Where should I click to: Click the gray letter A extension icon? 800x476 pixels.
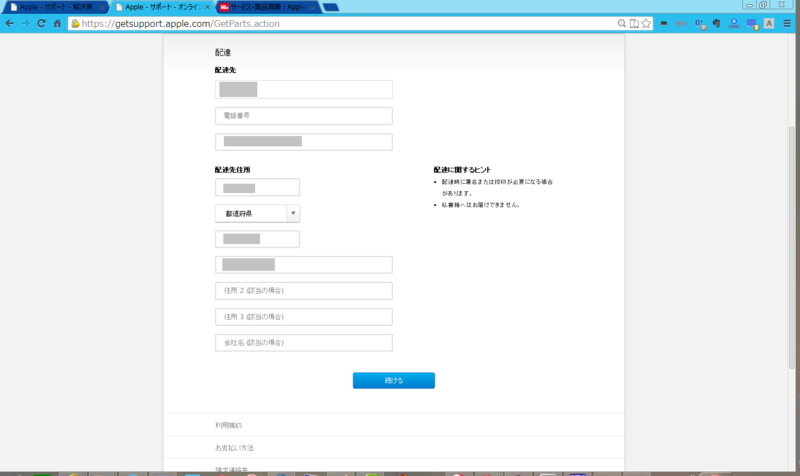coord(769,23)
